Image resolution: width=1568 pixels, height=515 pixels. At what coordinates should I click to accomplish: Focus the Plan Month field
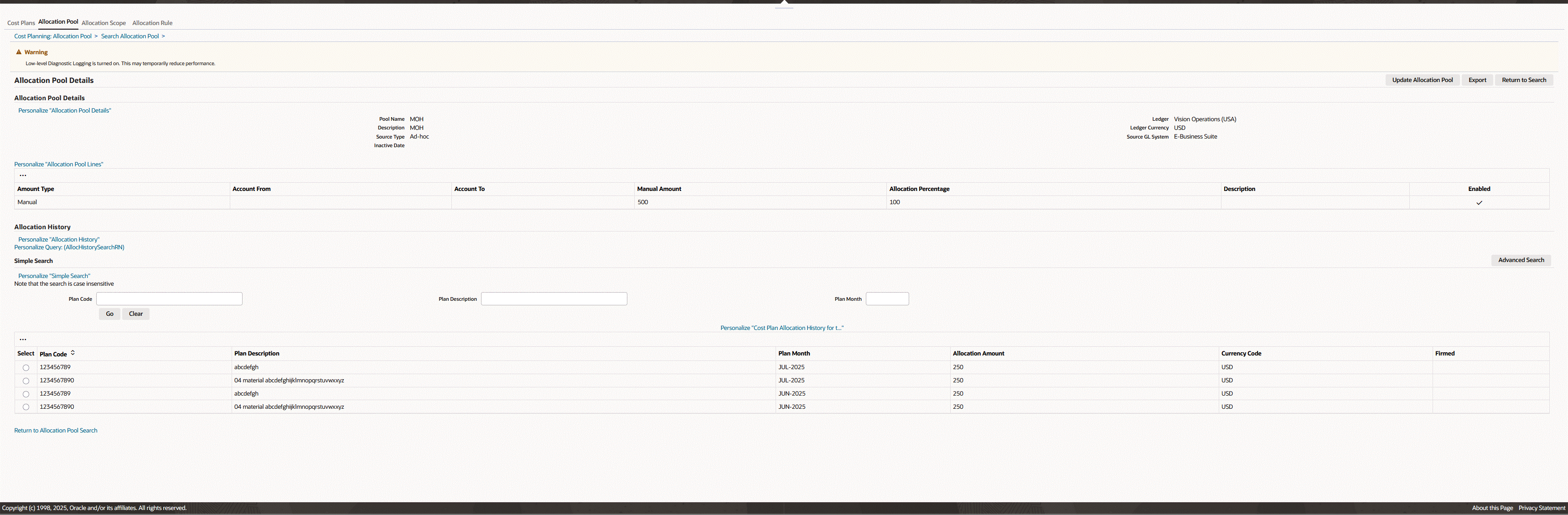click(887, 299)
